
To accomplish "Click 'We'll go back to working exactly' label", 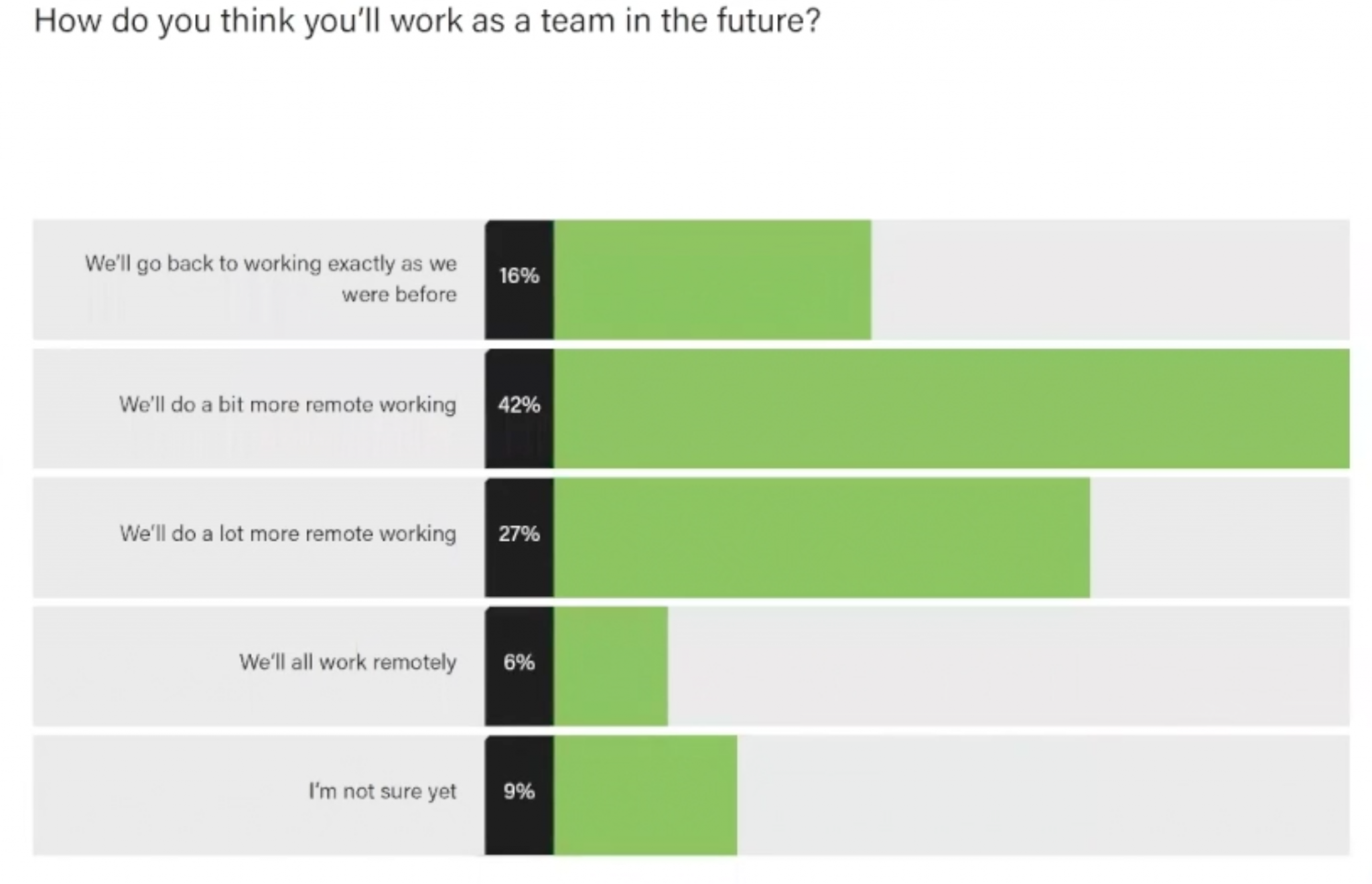I will pyautogui.click(x=271, y=279).
